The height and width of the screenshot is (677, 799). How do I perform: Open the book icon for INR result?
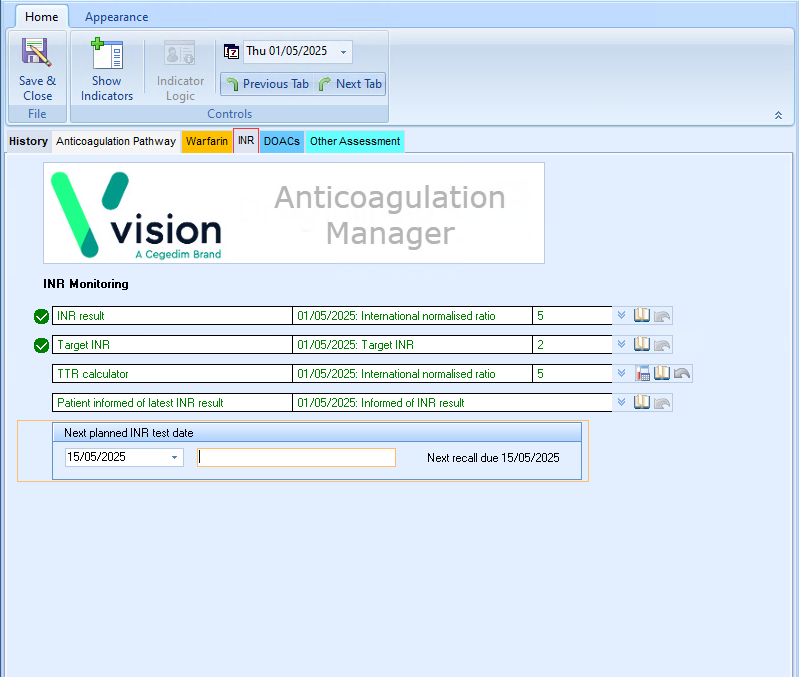(x=642, y=315)
